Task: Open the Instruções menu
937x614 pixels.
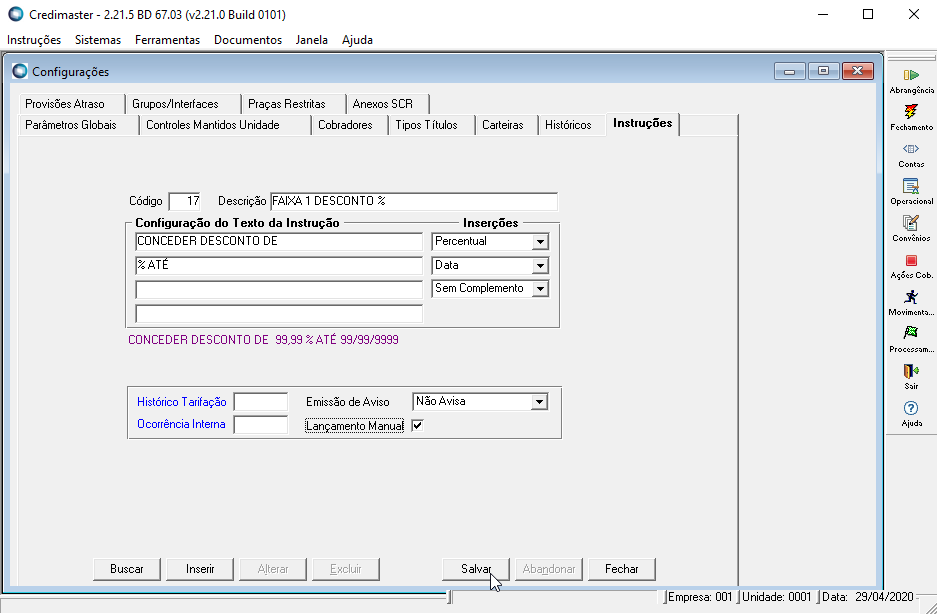Action: pyautogui.click(x=34, y=40)
